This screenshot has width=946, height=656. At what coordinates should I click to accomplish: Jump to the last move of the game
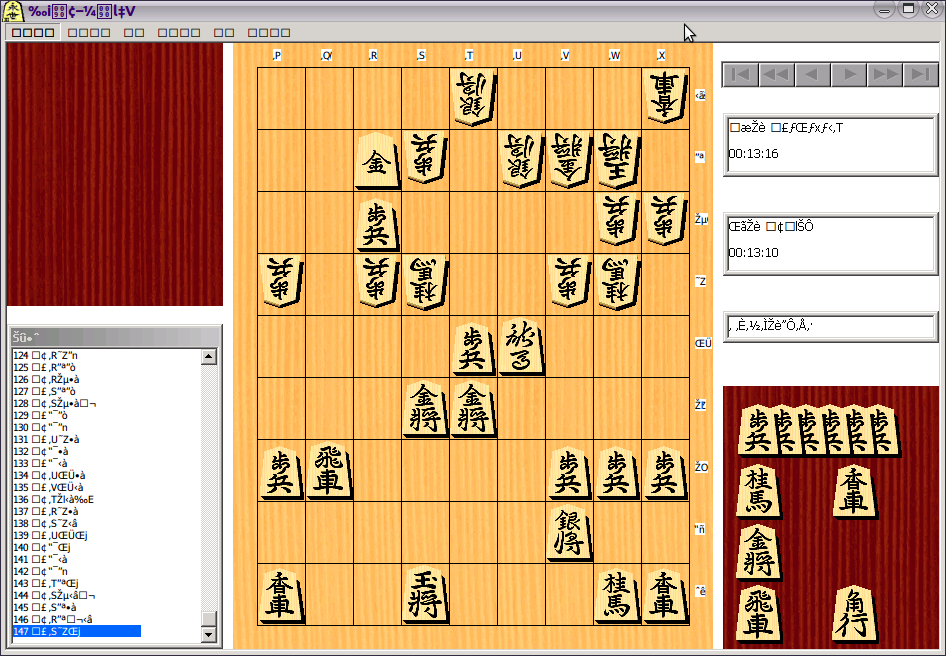[921, 75]
